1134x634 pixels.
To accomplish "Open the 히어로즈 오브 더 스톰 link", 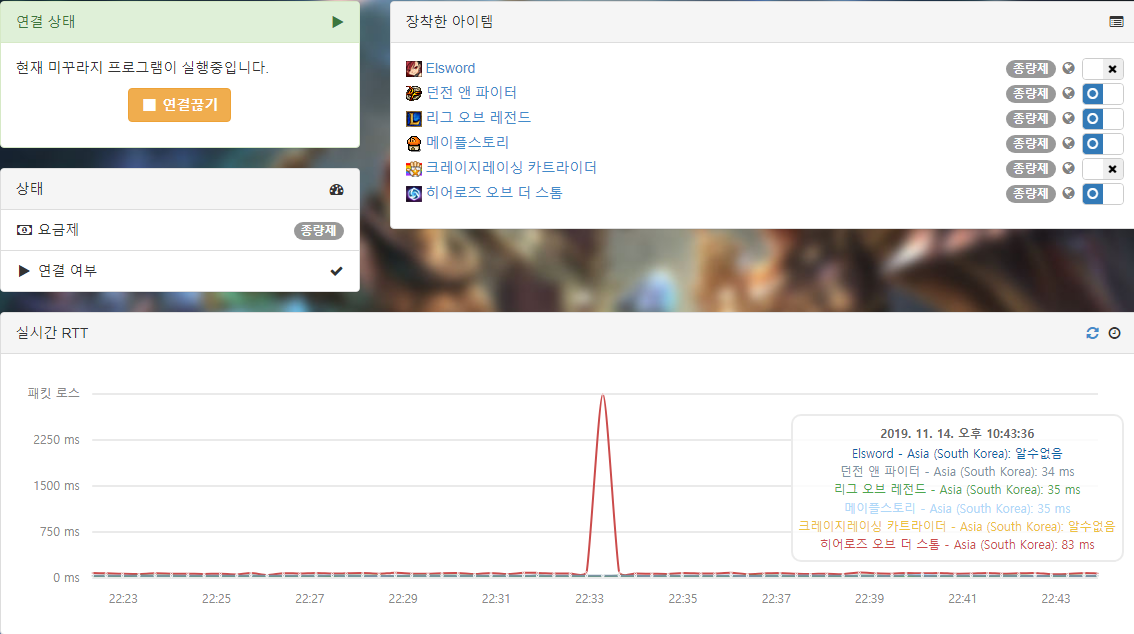I will point(494,192).
